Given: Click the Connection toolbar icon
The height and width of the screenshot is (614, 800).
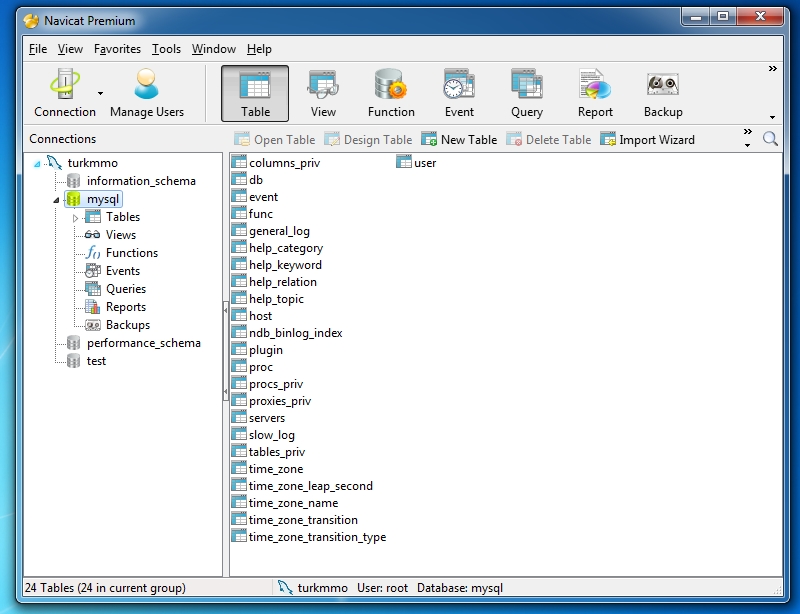Looking at the screenshot, I should pyautogui.click(x=65, y=93).
